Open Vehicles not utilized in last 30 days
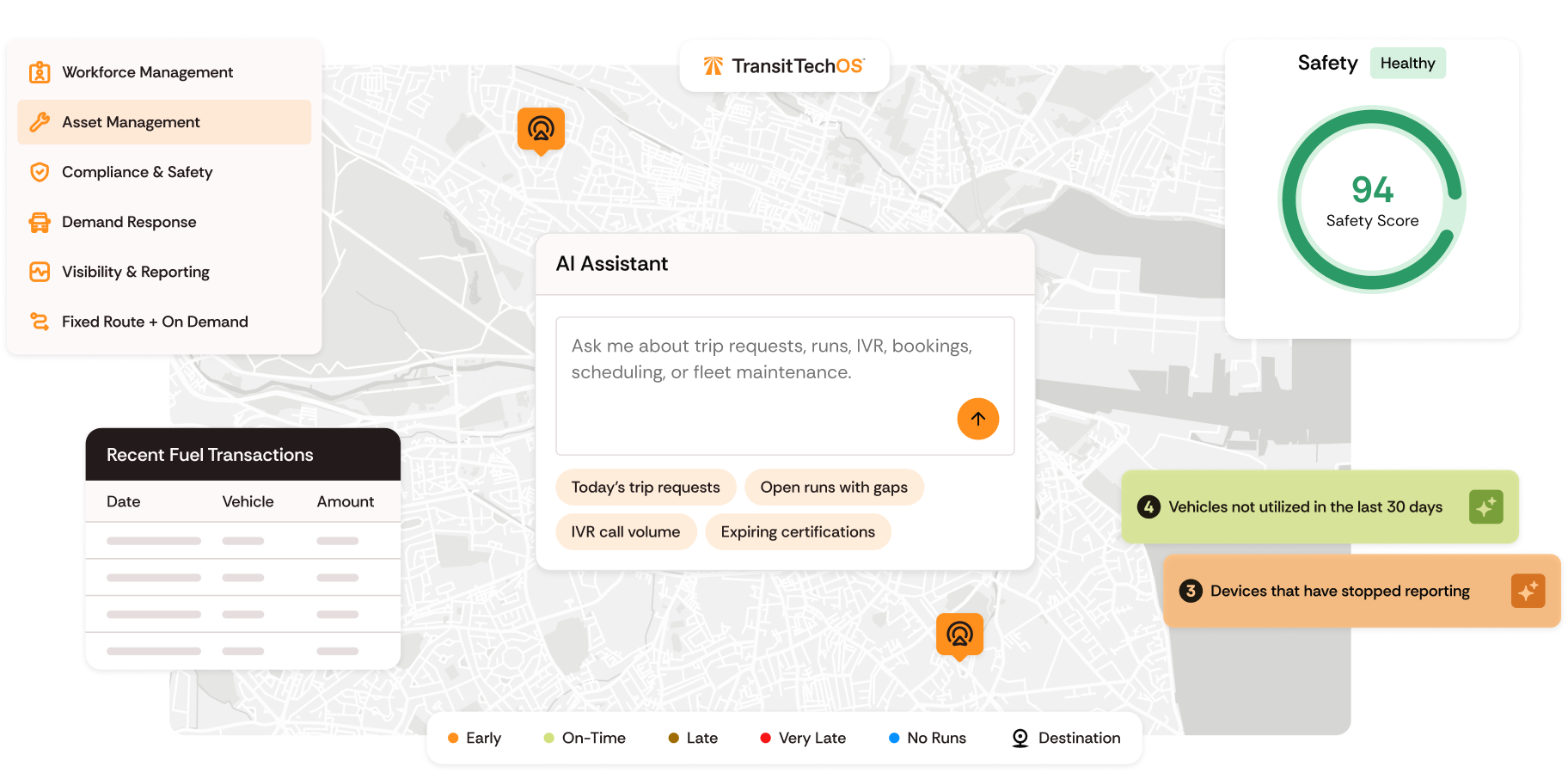Viewport: 1568px width, 773px height. [1320, 507]
